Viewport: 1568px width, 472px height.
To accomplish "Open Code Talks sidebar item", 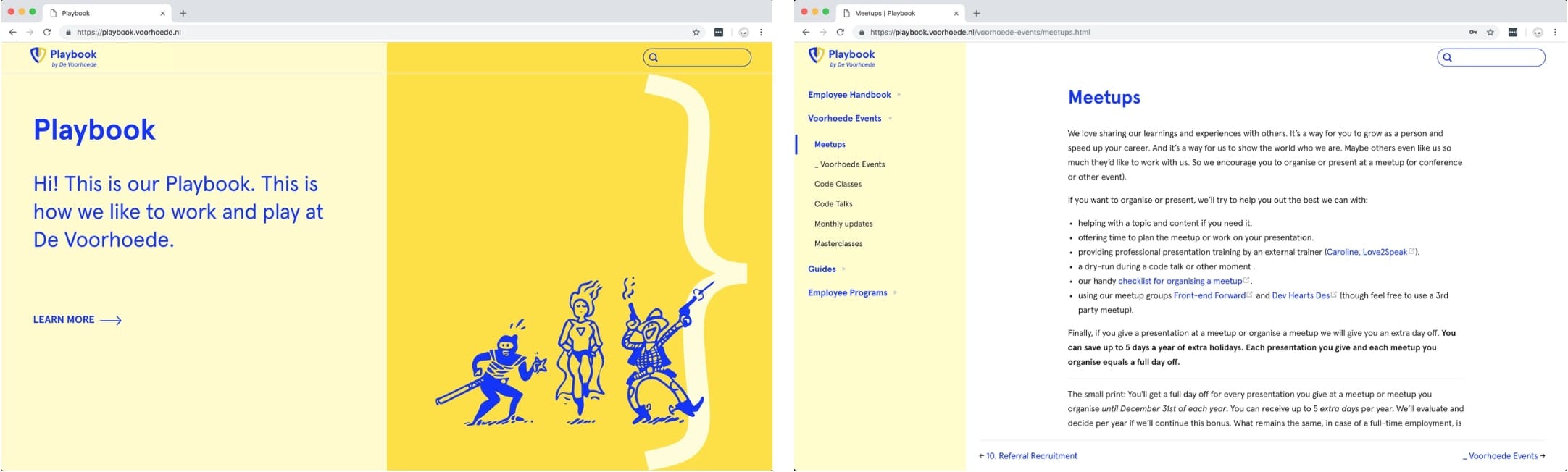I will point(833,204).
